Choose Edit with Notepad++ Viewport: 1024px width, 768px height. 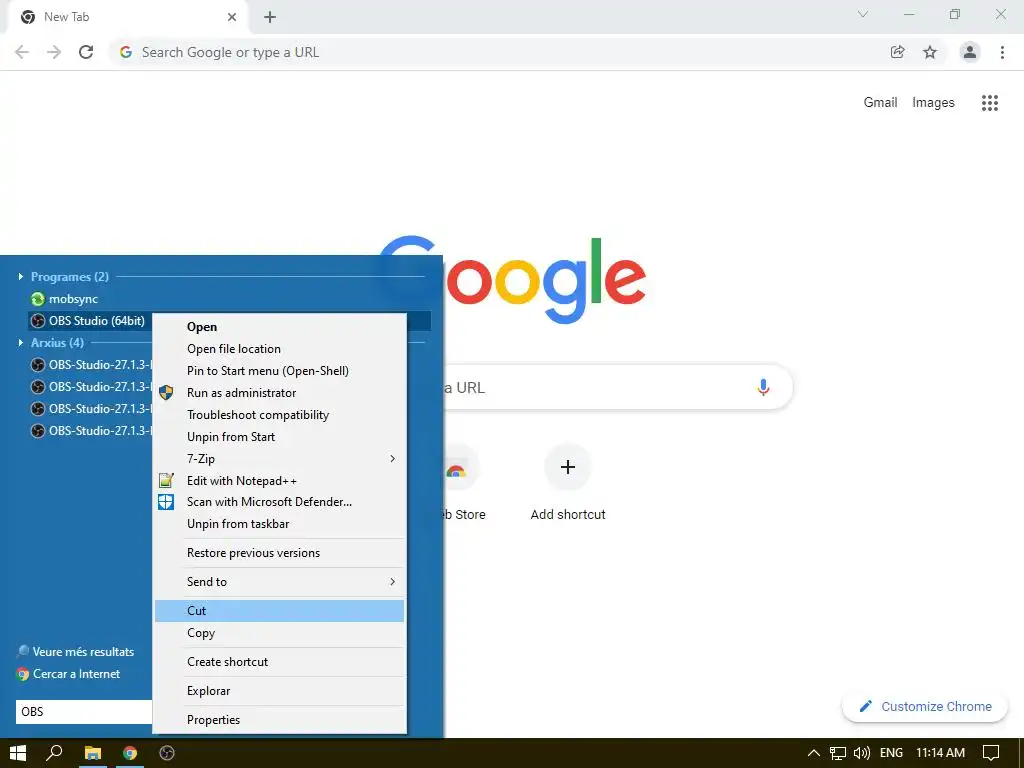point(280,481)
